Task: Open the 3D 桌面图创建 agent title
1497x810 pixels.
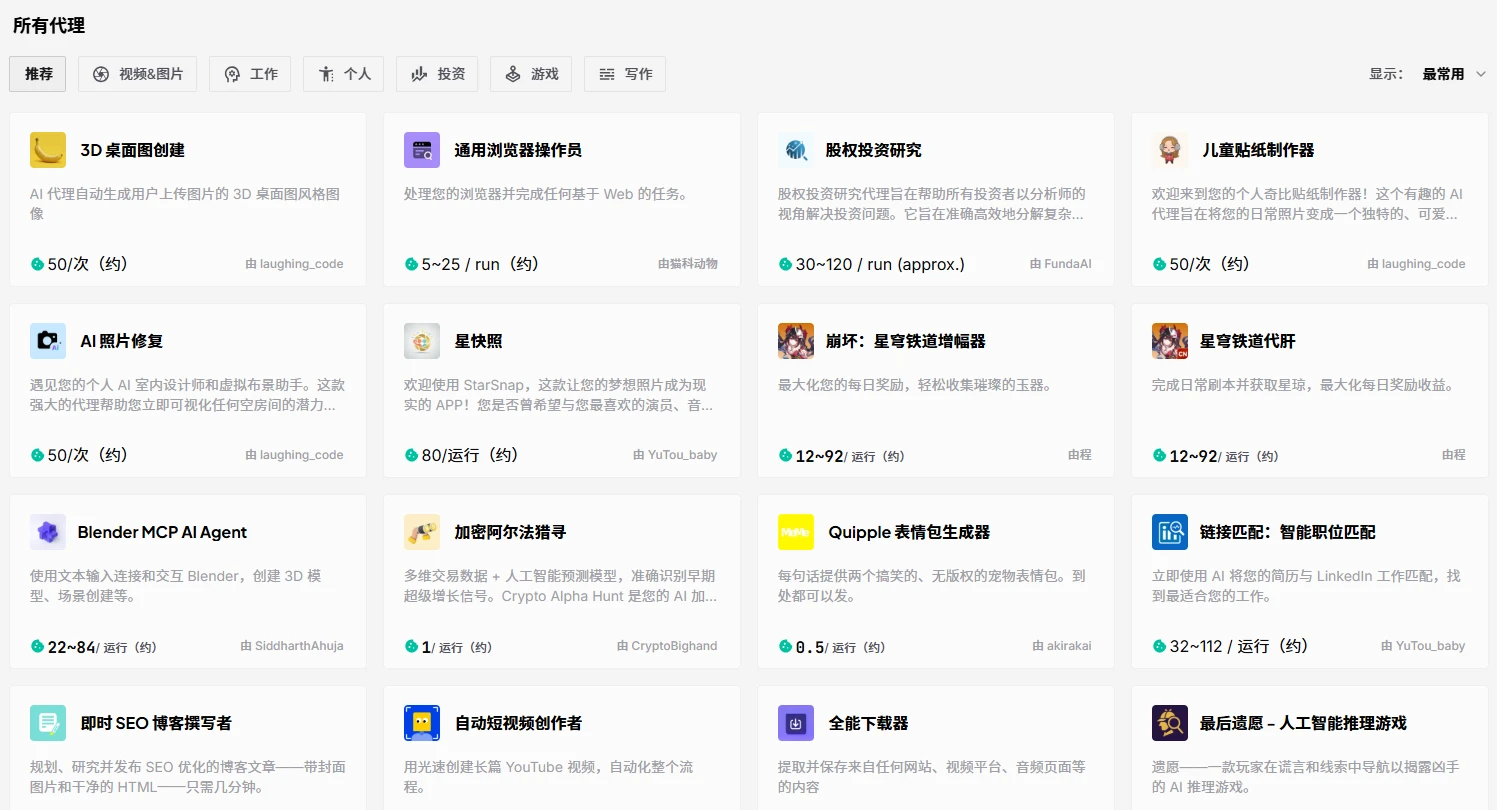Action: pyautogui.click(x=133, y=150)
